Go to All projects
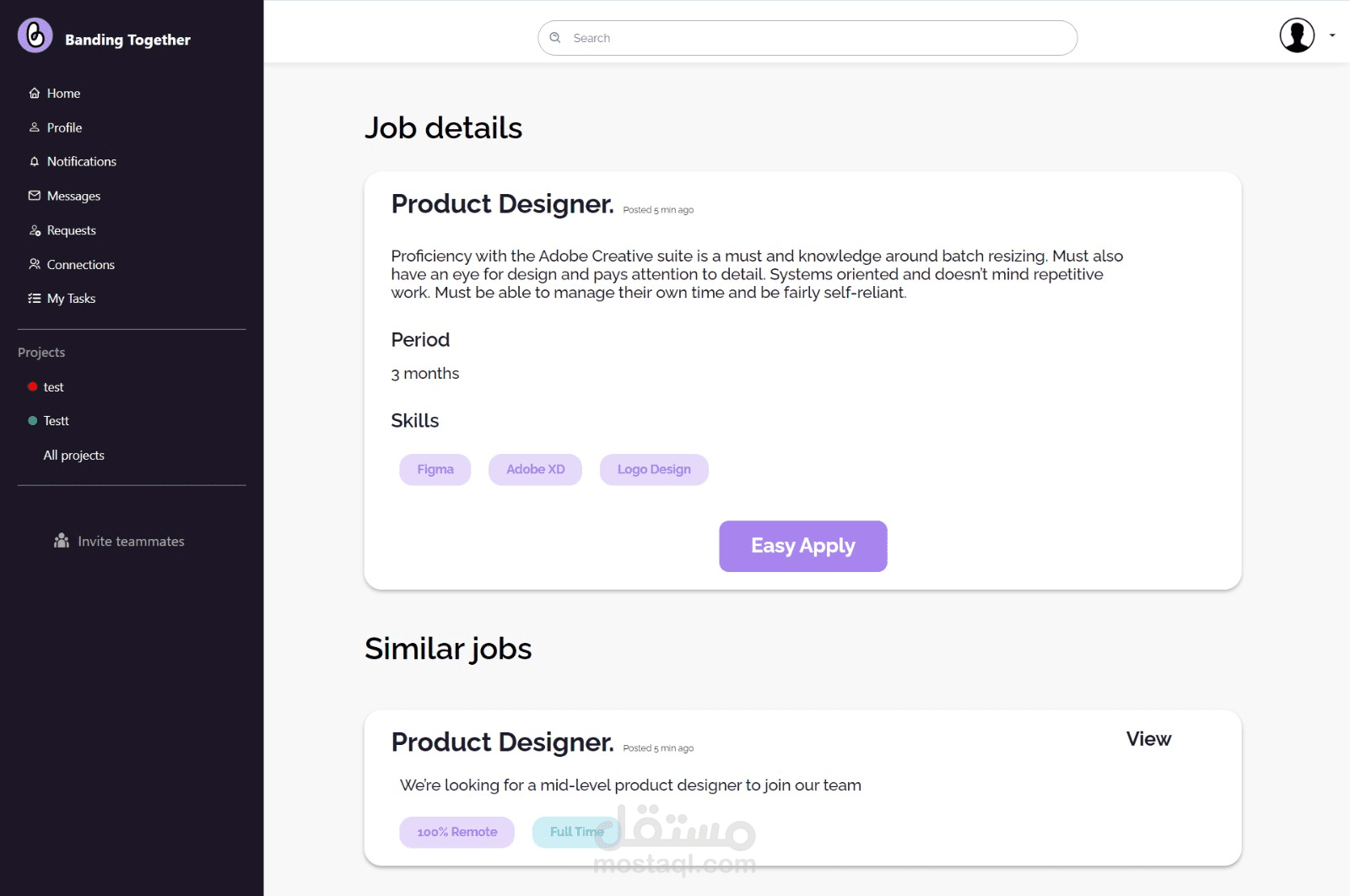This screenshot has width=1350, height=896. pyautogui.click(x=74, y=456)
